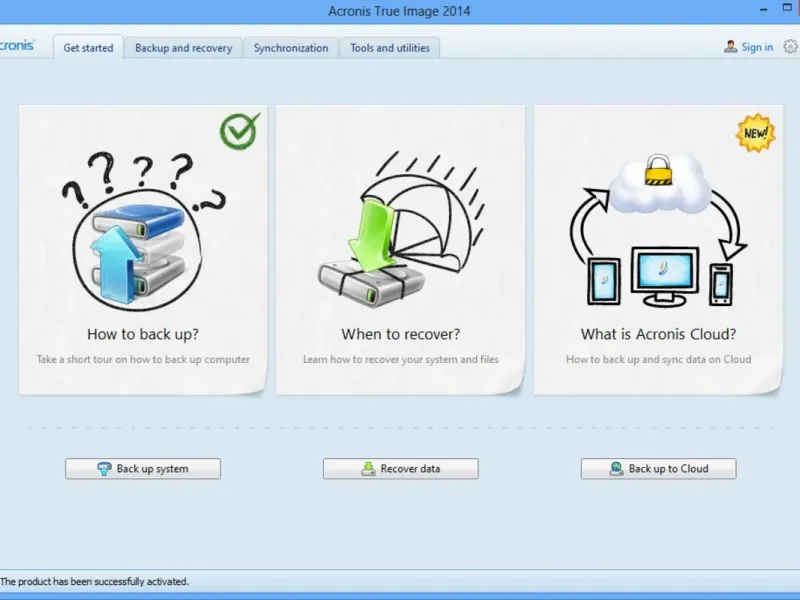Image resolution: width=800 pixels, height=600 pixels.
Task: Maximize the Acronis True Image window
Action: (787, 8)
